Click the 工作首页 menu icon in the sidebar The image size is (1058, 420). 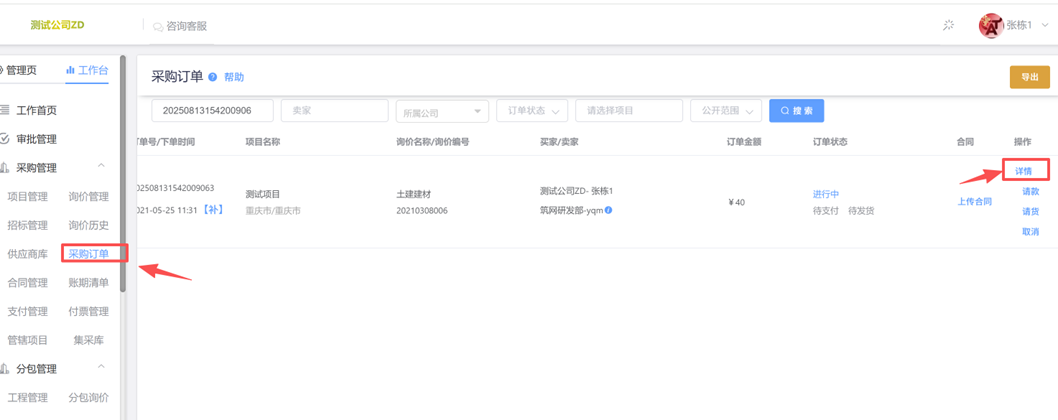(5, 110)
